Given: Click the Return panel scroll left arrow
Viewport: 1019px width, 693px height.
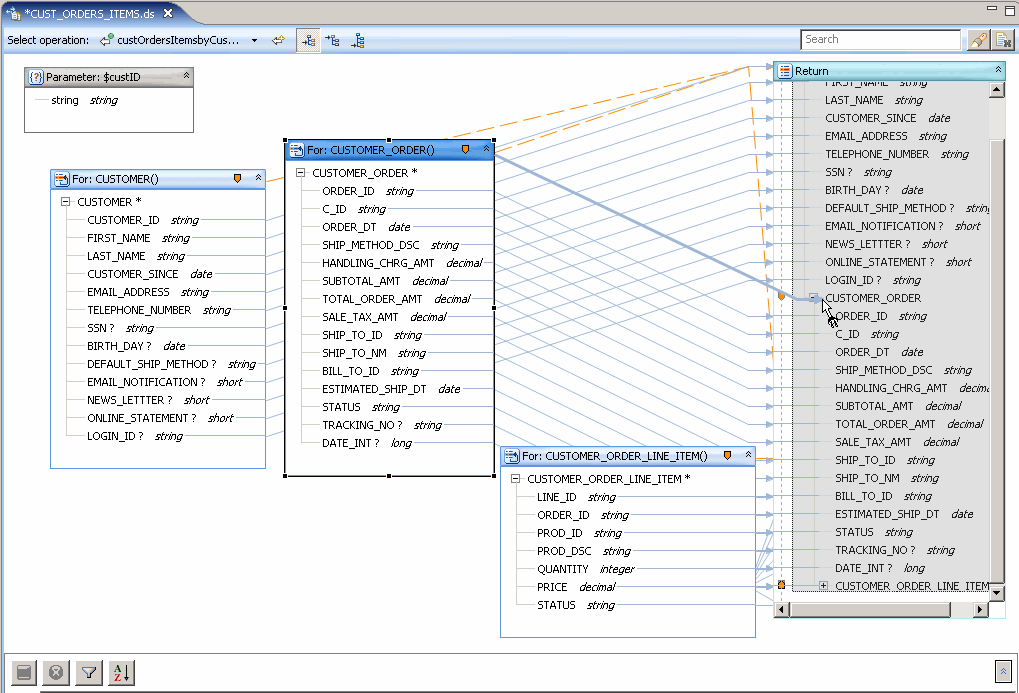Looking at the screenshot, I should click(x=782, y=609).
